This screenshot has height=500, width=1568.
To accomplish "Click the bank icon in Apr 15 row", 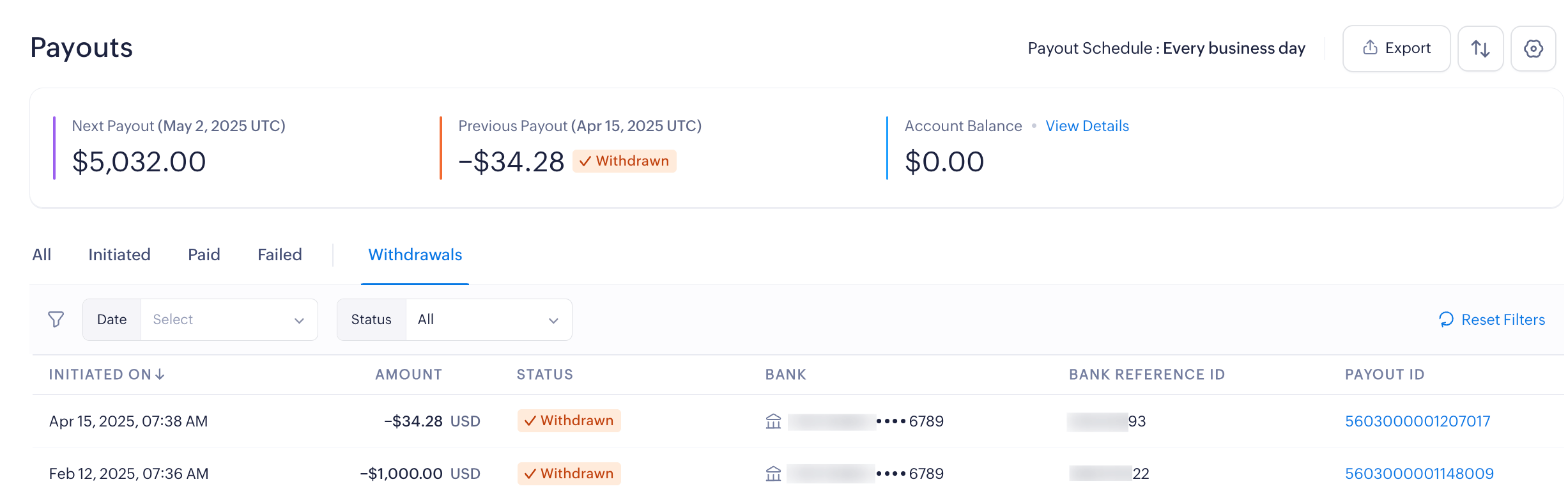I will 773,421.
